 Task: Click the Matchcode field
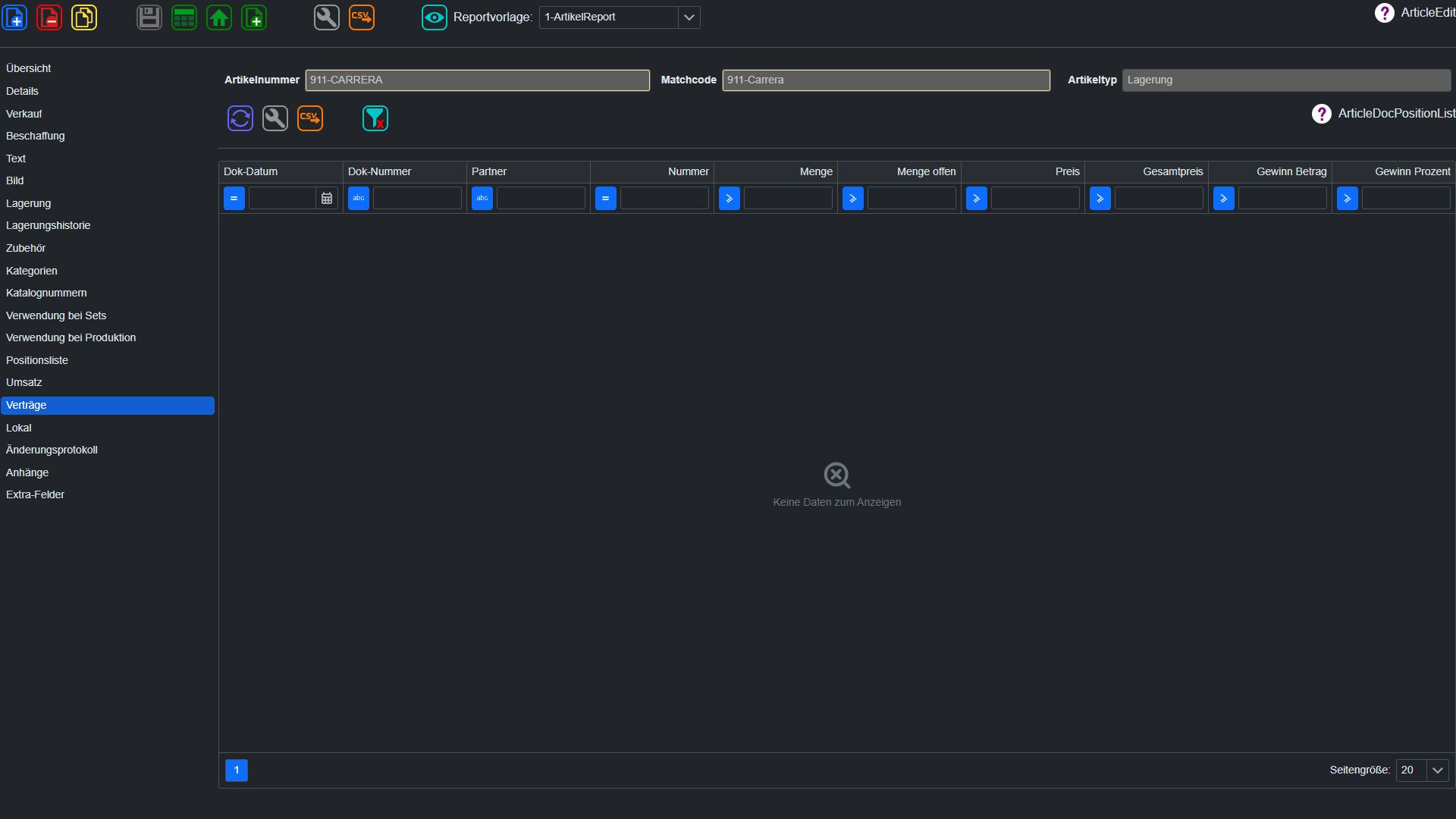coord(886,80)
